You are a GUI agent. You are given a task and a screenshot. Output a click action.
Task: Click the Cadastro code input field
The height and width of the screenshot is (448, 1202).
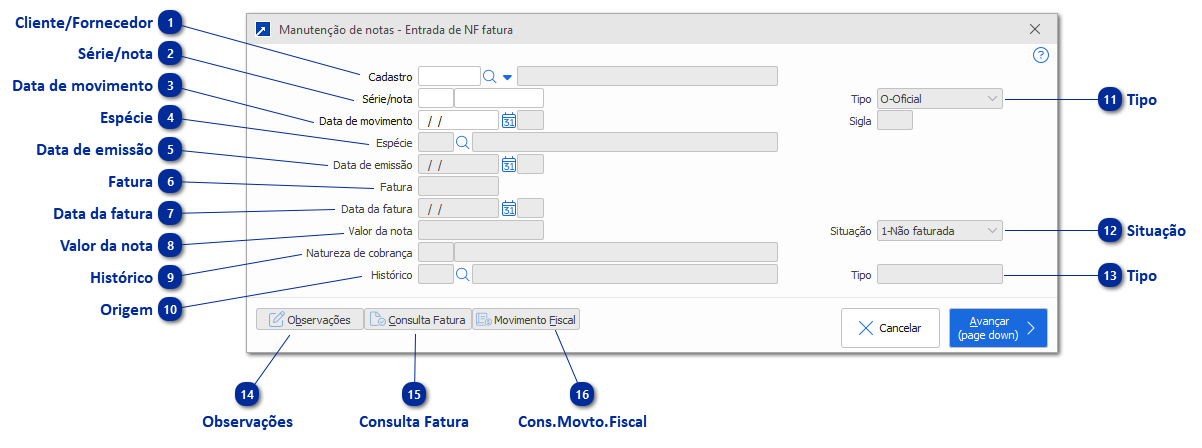tap(449, 76)
